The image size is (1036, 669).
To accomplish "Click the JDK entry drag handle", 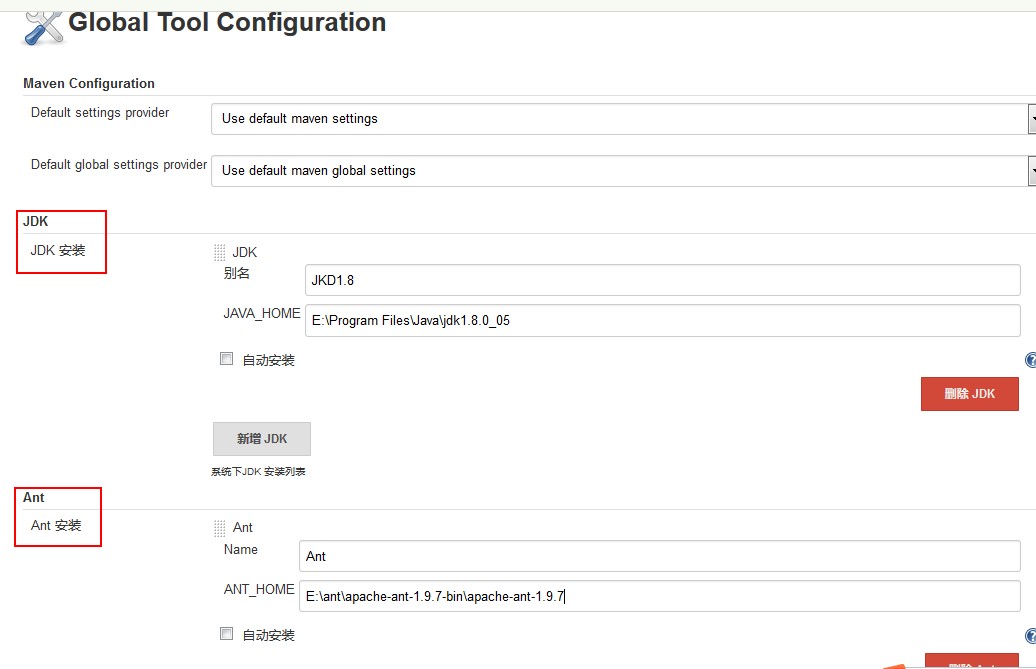I will click(220, 253).
